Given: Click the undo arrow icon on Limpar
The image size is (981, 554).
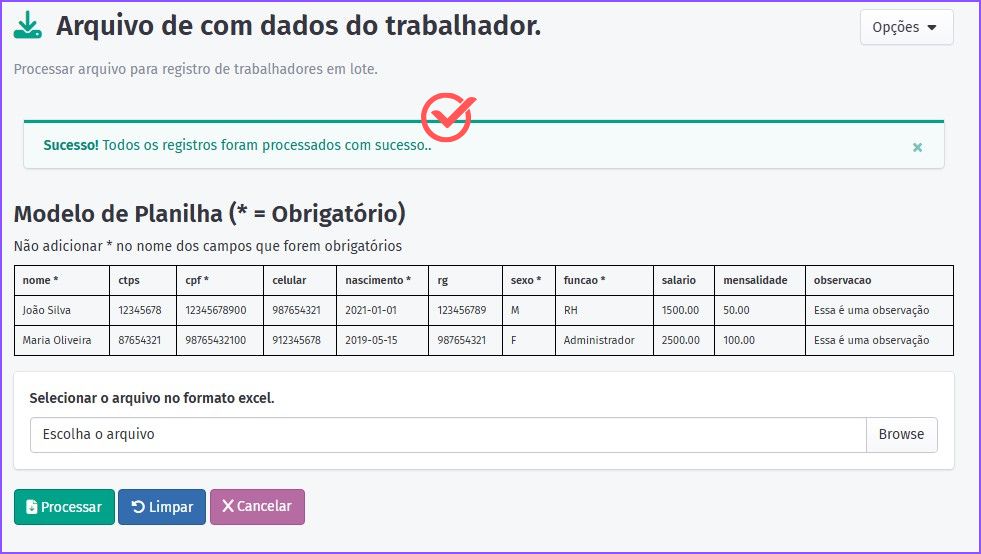Looking at the screenshot, I should [x=138, y=507].
